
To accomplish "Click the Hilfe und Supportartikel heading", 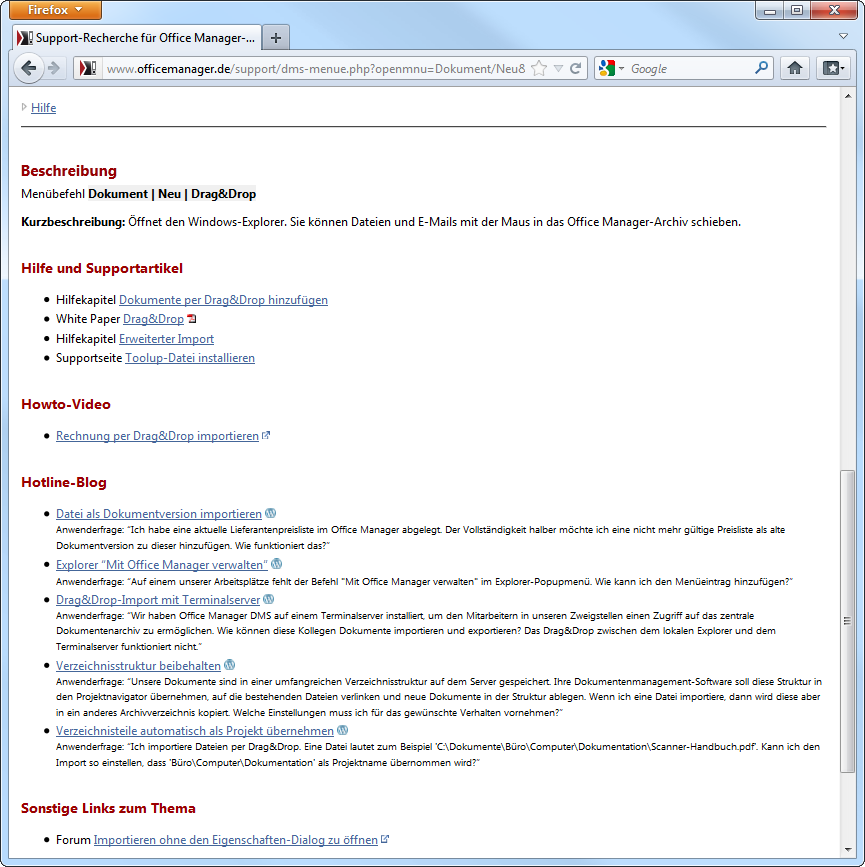I will pos(102,268).
